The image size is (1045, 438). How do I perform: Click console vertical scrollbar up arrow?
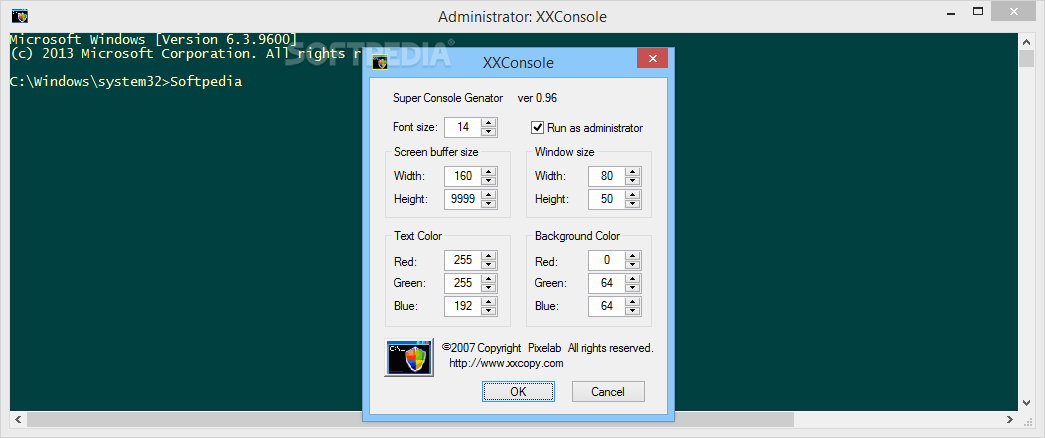click(1026, 42)
